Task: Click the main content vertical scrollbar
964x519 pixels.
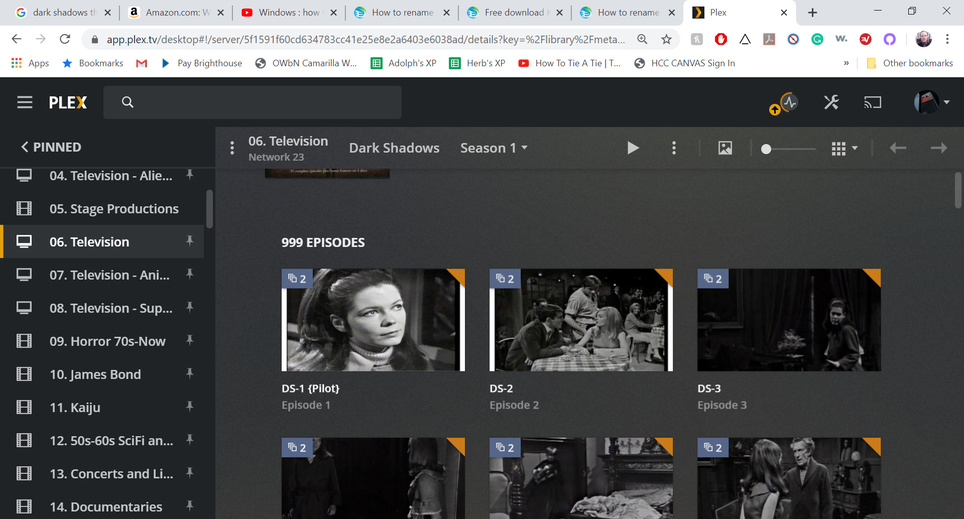Action: tap(958, 190)
